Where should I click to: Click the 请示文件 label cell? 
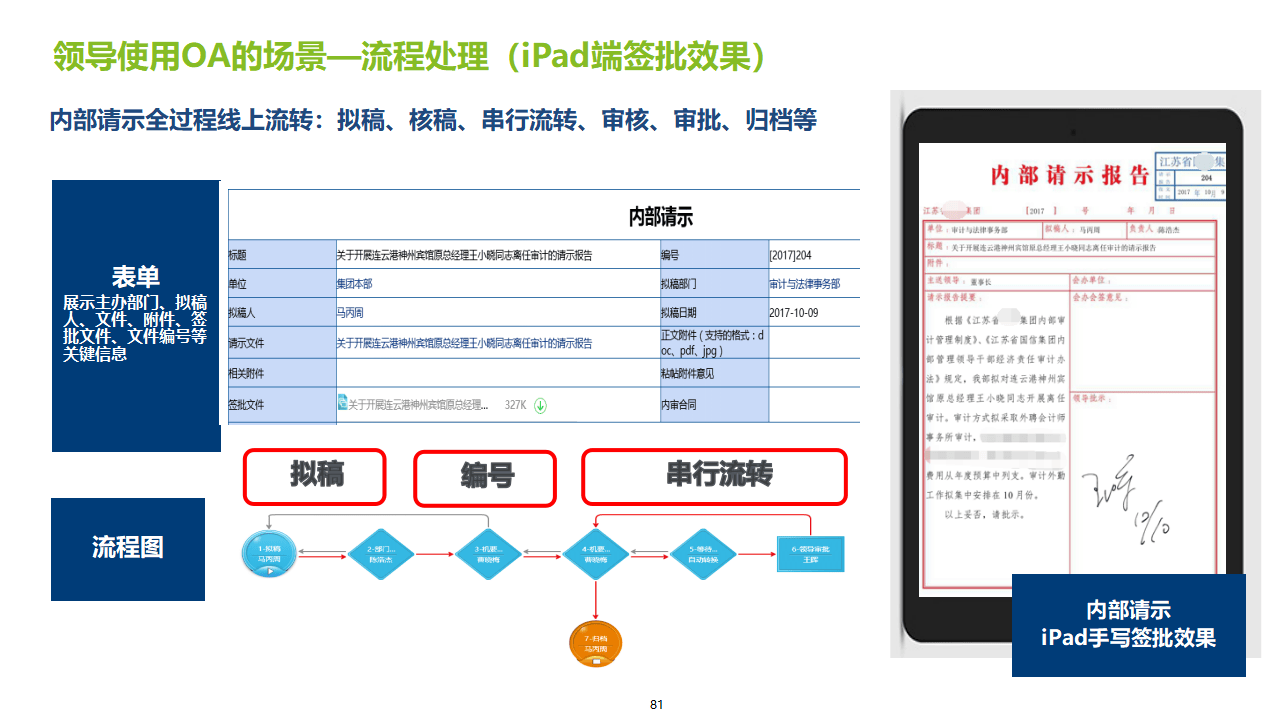click(x=282, y=343)
